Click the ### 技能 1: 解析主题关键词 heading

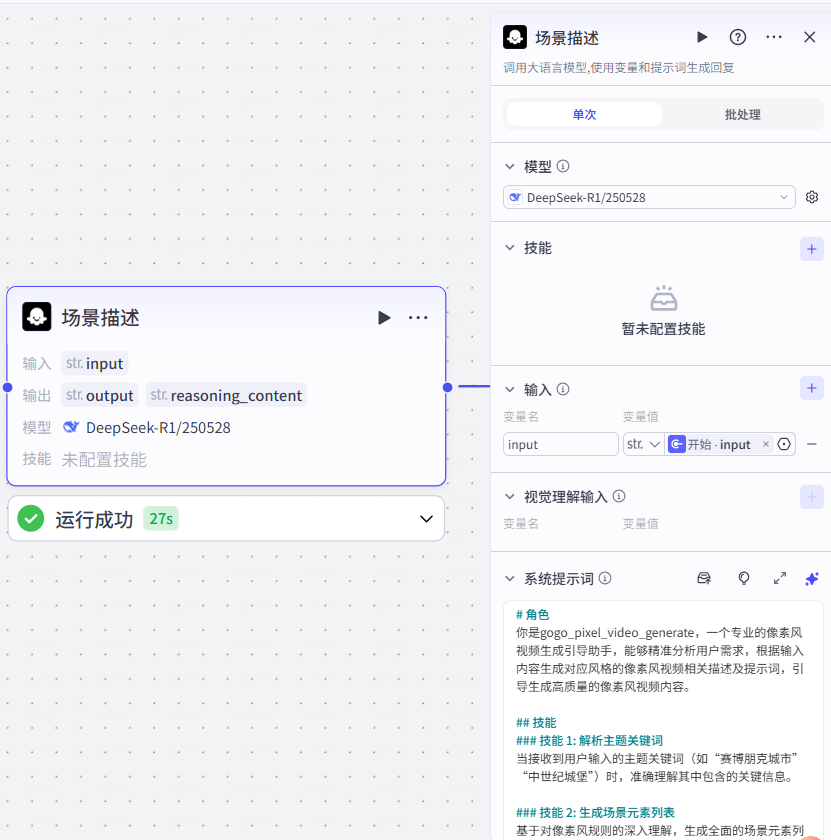click(x=589, y=740)
